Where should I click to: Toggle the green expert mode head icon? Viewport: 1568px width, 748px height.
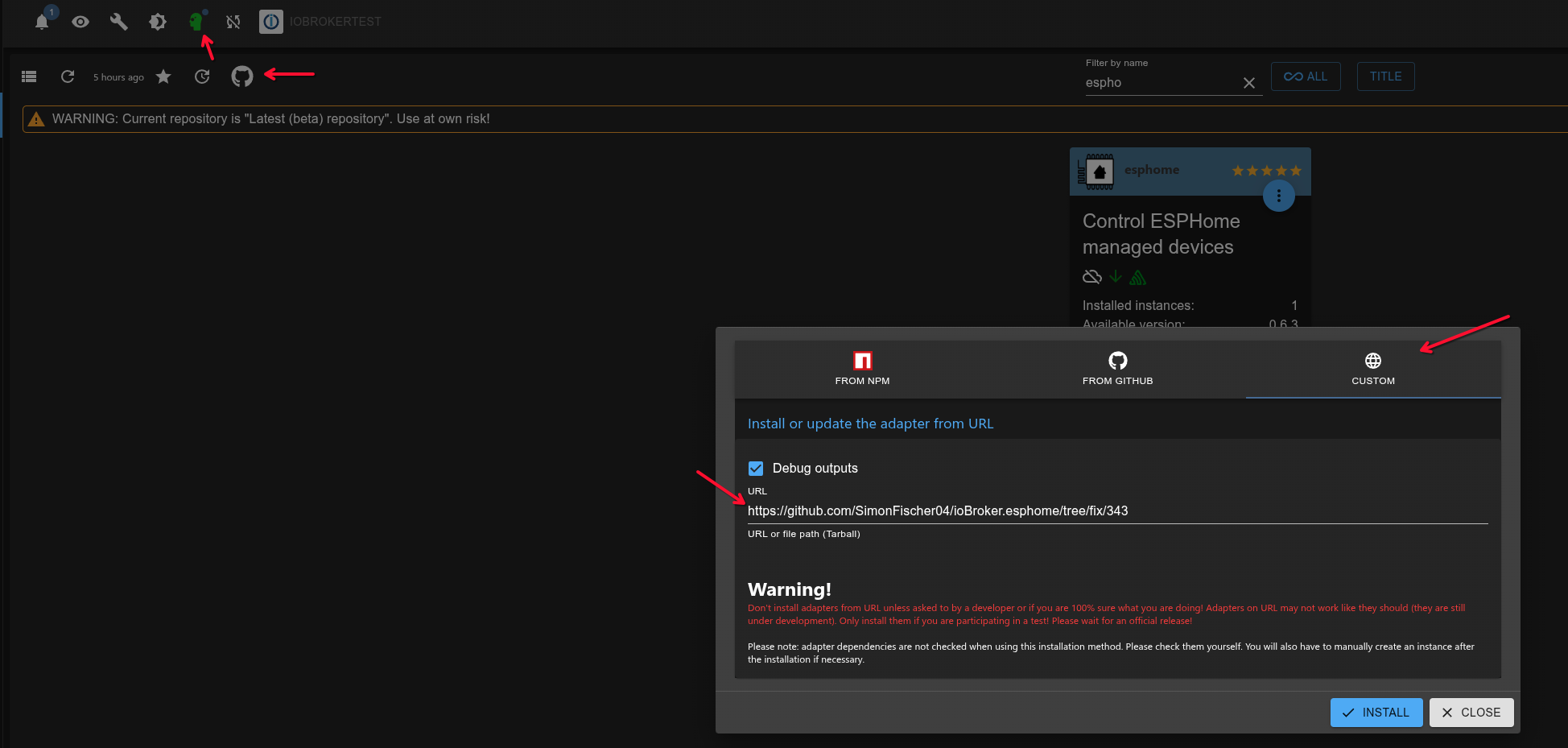196,22
